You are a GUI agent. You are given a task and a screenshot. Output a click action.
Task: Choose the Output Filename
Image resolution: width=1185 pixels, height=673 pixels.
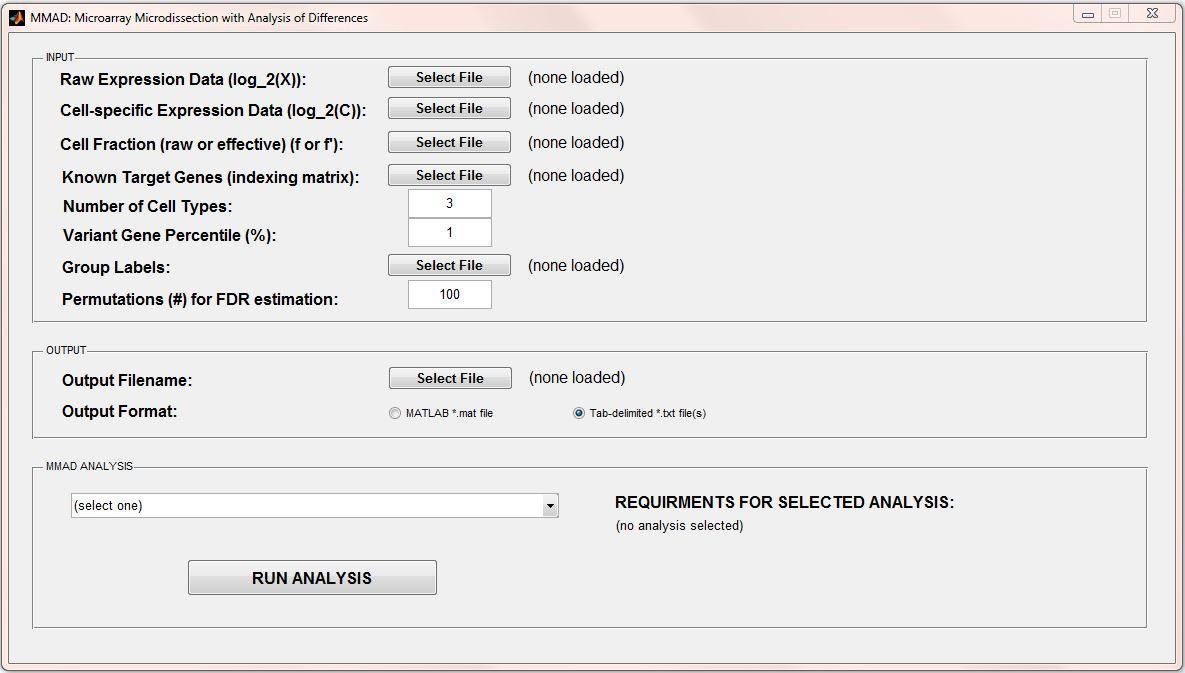tap(449, 378)
